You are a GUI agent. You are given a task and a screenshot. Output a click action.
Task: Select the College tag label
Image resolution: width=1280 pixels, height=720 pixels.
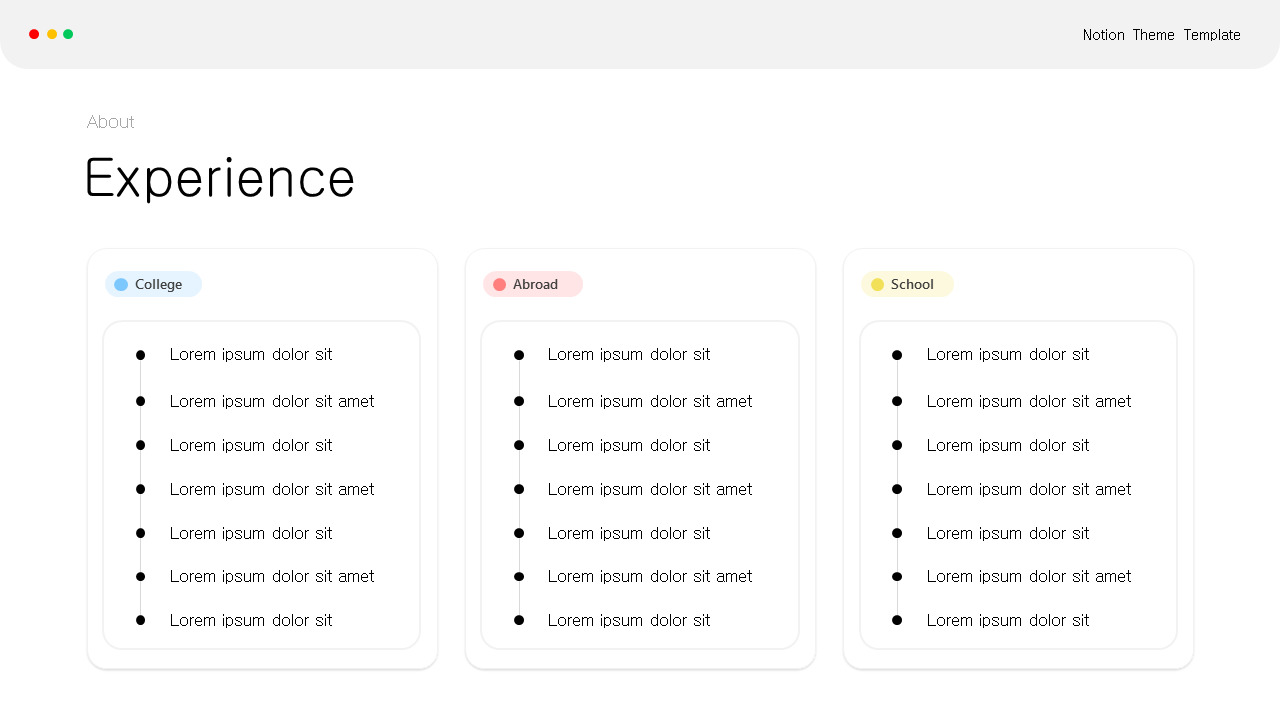point(158,285)
